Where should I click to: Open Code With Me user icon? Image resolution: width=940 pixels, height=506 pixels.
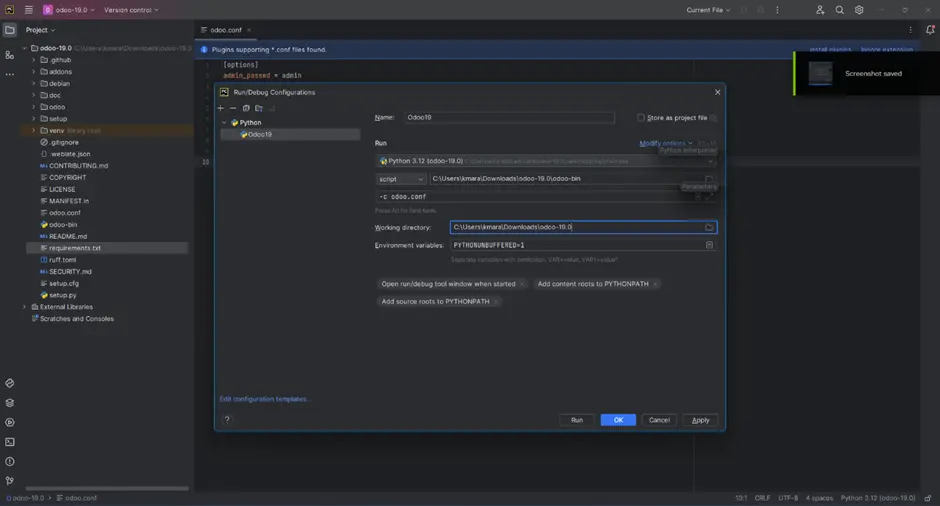pos(820,10)
